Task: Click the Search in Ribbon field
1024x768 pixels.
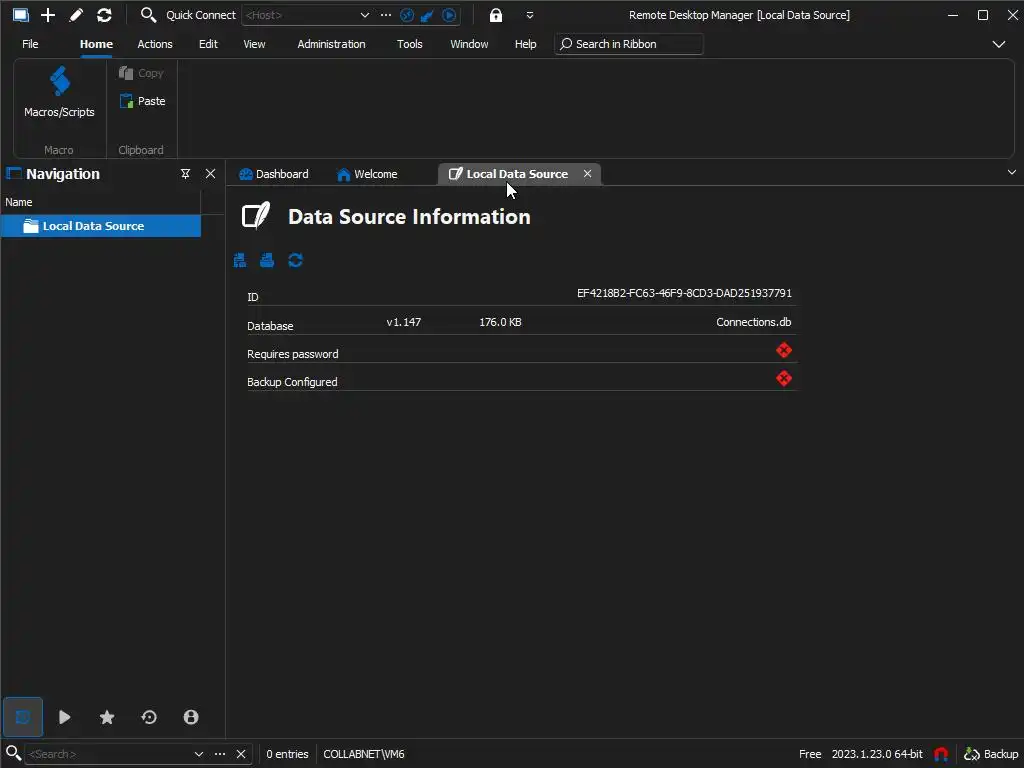Action: coord(629,44)
